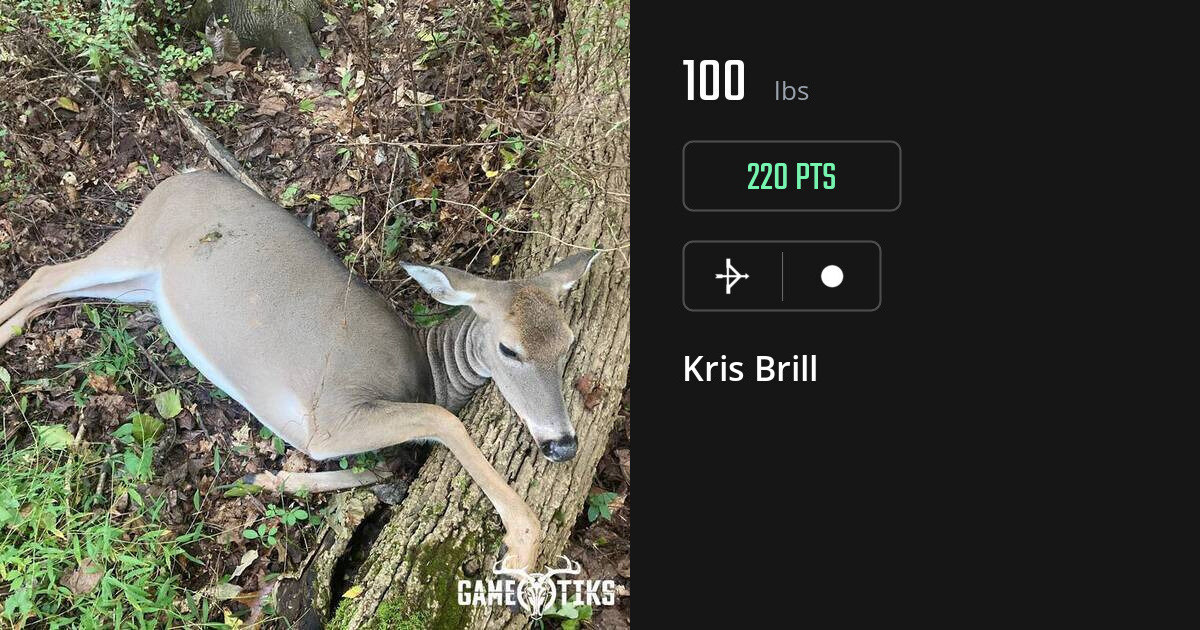This screenshot has width=1200, height=630.
Task: Click the deer's left ear in photo
Action: pos(438,283)
